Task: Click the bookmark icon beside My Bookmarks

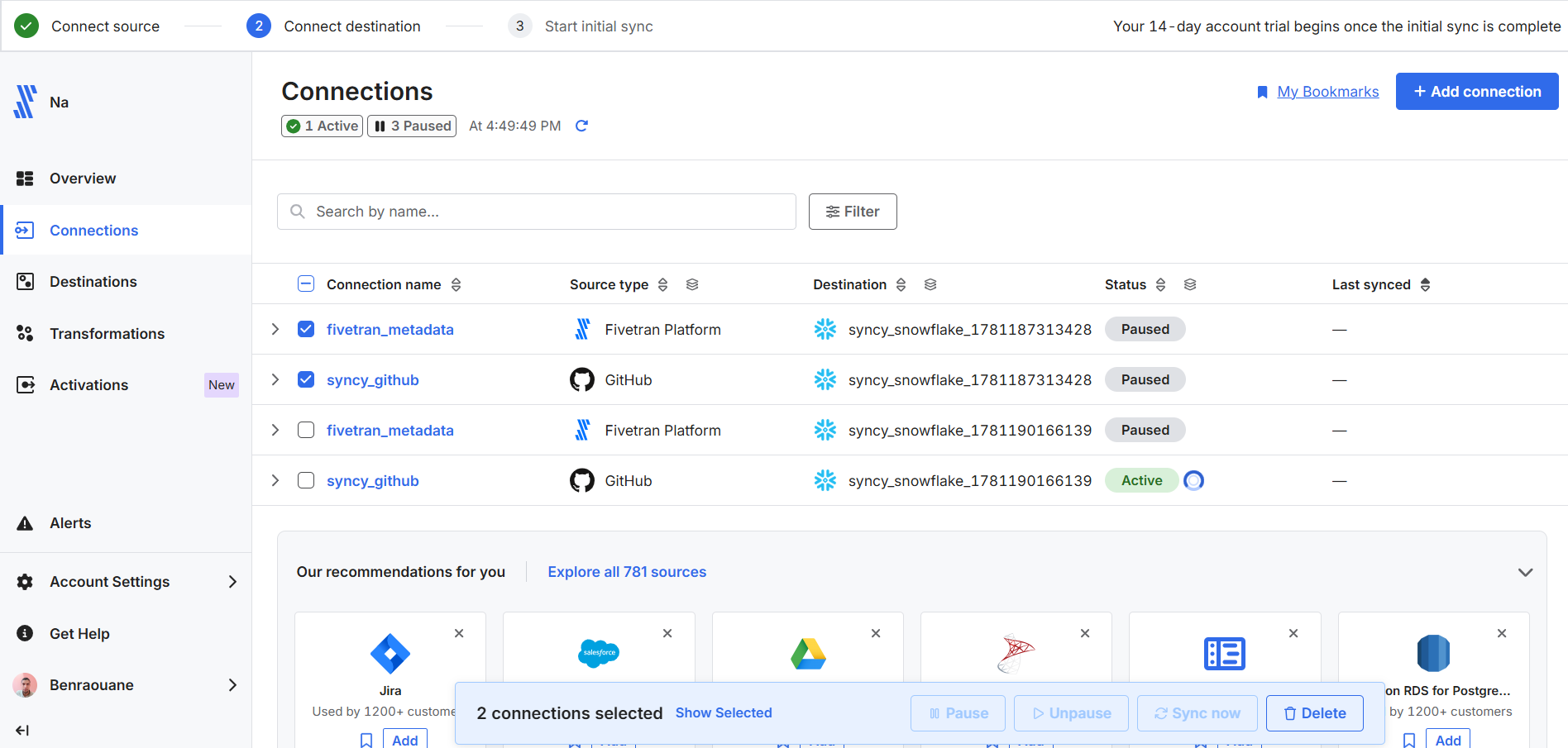Action: coord(1262,92)
